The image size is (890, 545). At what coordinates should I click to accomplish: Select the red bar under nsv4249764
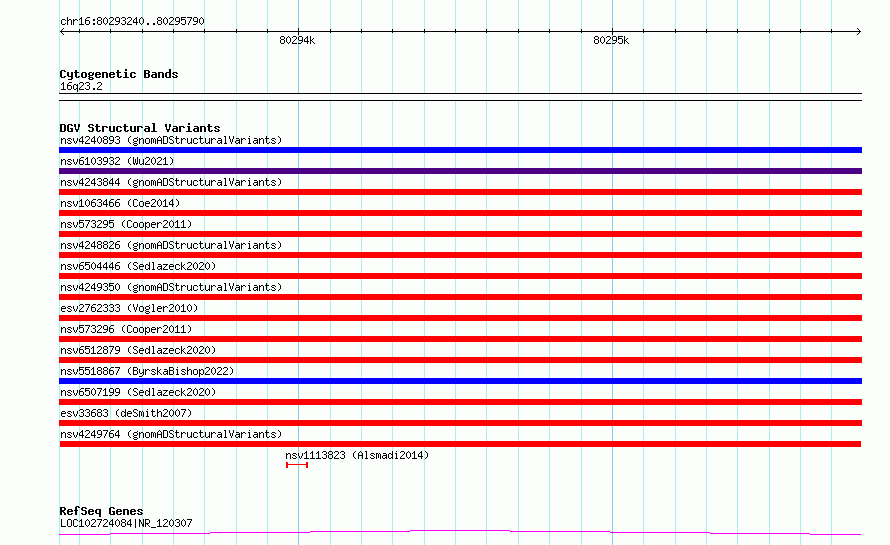(460, 444)
